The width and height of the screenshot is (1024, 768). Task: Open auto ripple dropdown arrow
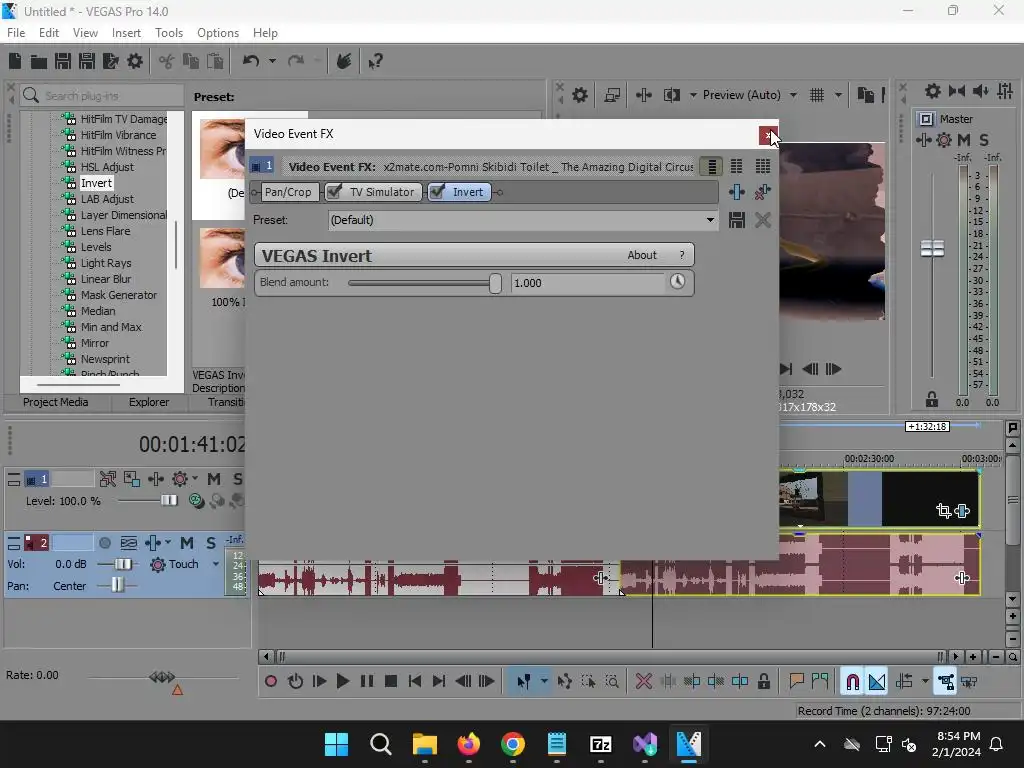click(x=925, y=682)
